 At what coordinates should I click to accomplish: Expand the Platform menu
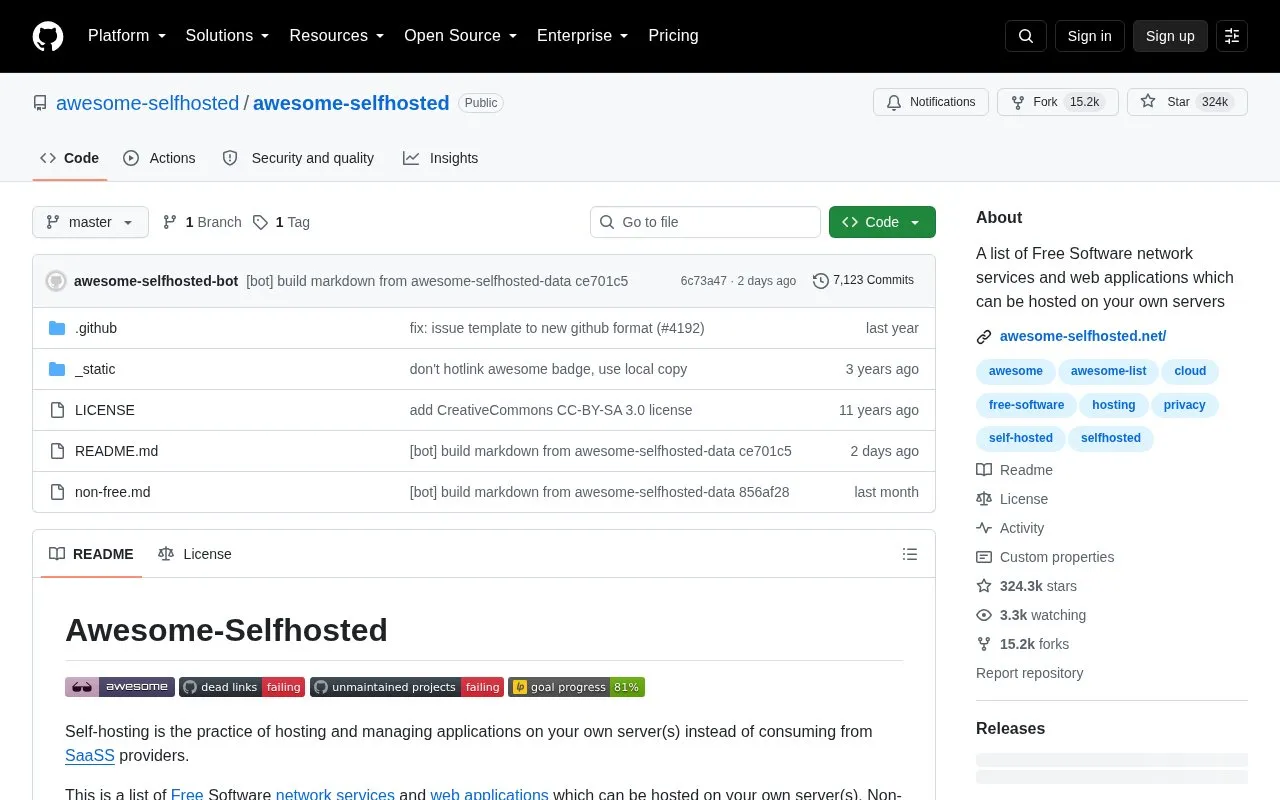127,36
